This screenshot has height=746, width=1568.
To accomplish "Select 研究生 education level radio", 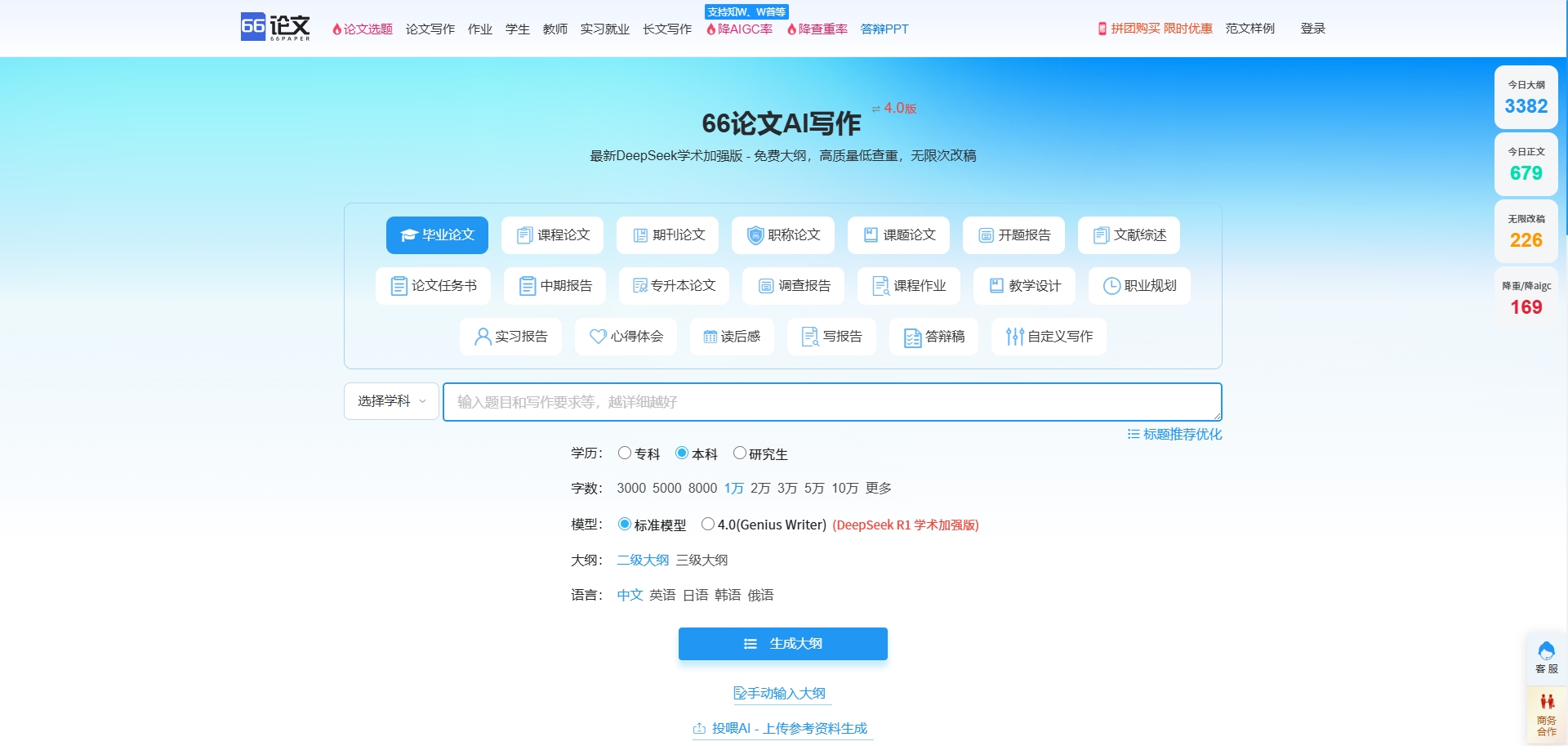I will tap(739, 453).
